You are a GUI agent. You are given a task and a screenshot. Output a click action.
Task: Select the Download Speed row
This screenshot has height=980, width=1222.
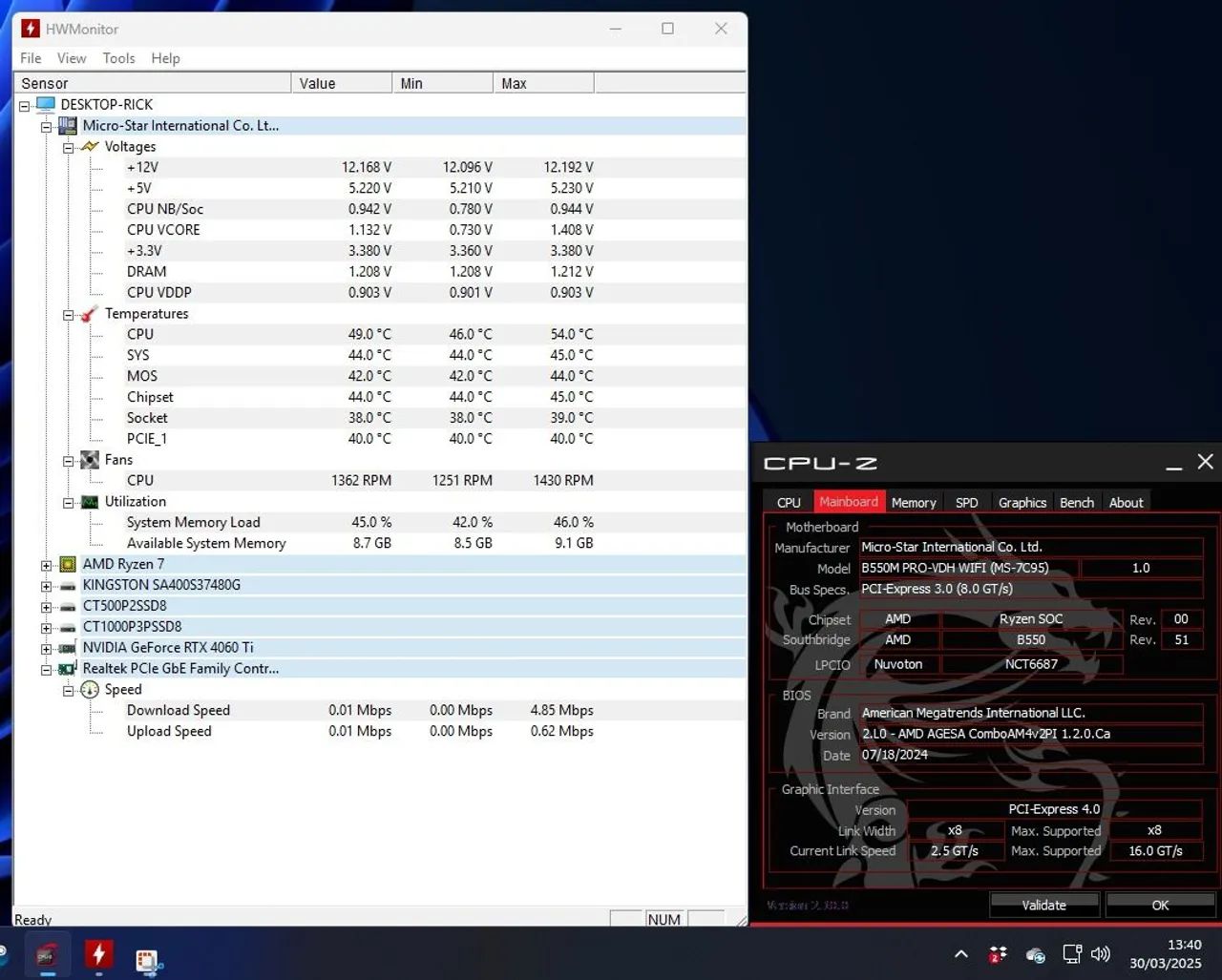coord(380,710)
